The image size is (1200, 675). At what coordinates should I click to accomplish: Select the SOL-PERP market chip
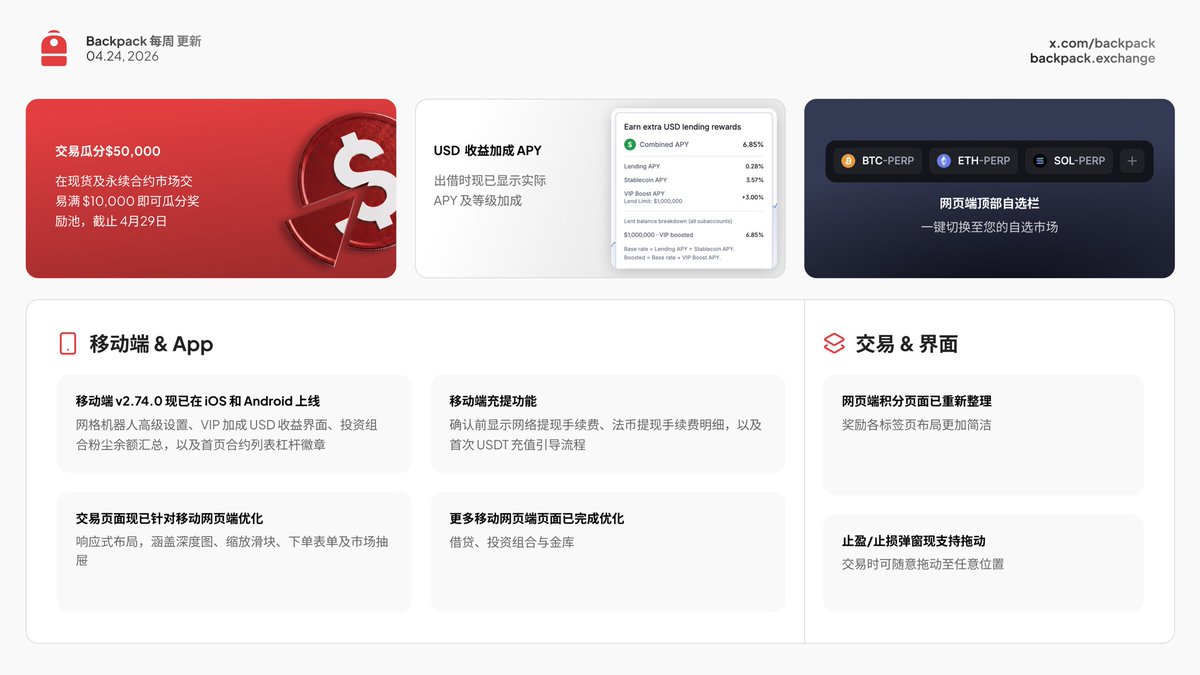[1069, 160]
